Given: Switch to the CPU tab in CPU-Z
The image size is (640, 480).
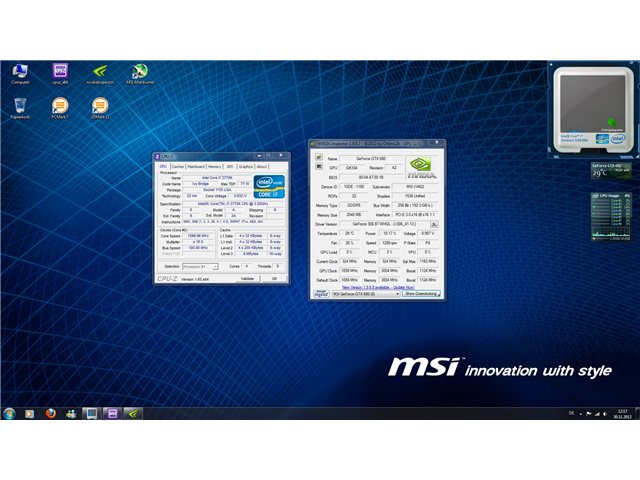Looking at the screenshot, I should (x=163, y=167).
